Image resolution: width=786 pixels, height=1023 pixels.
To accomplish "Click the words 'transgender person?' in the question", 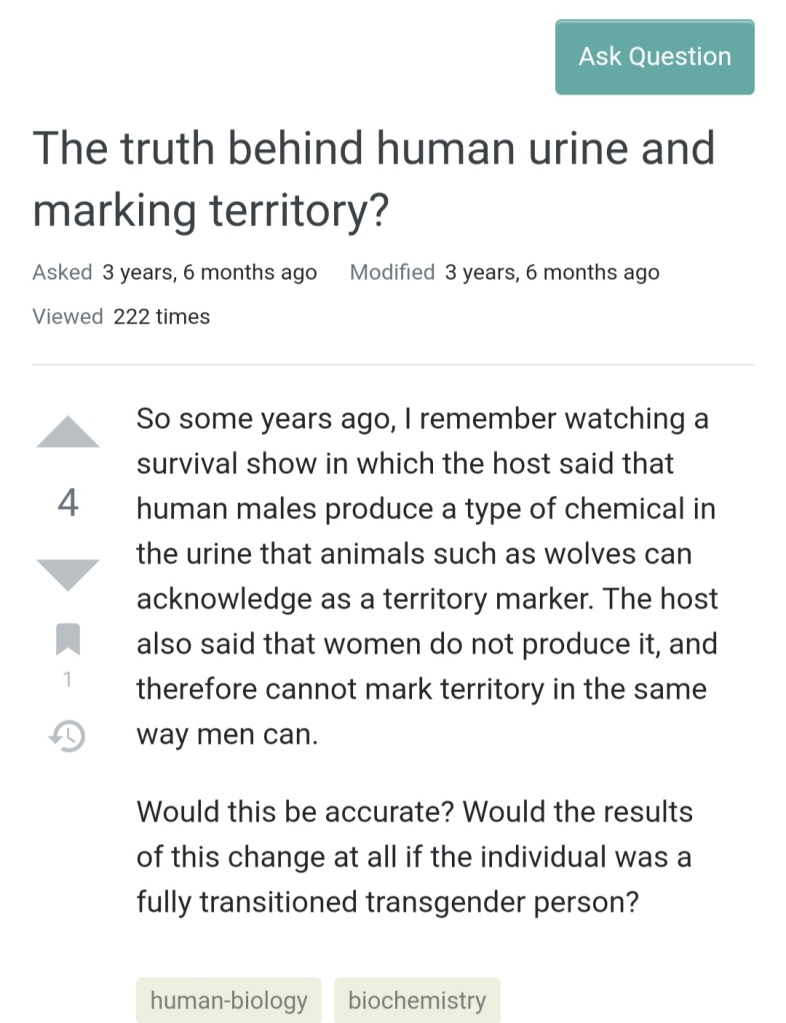I will (x=502, y=902).
